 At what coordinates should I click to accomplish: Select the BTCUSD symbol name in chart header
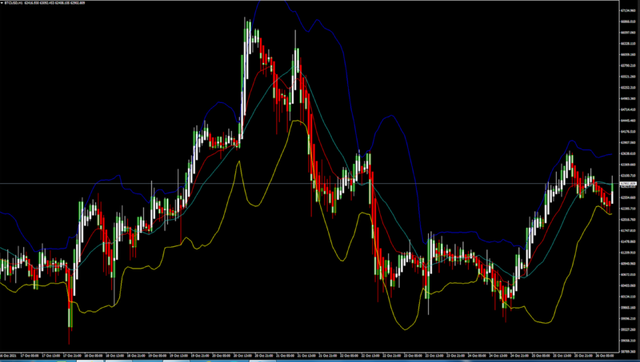tap(13, 3)
